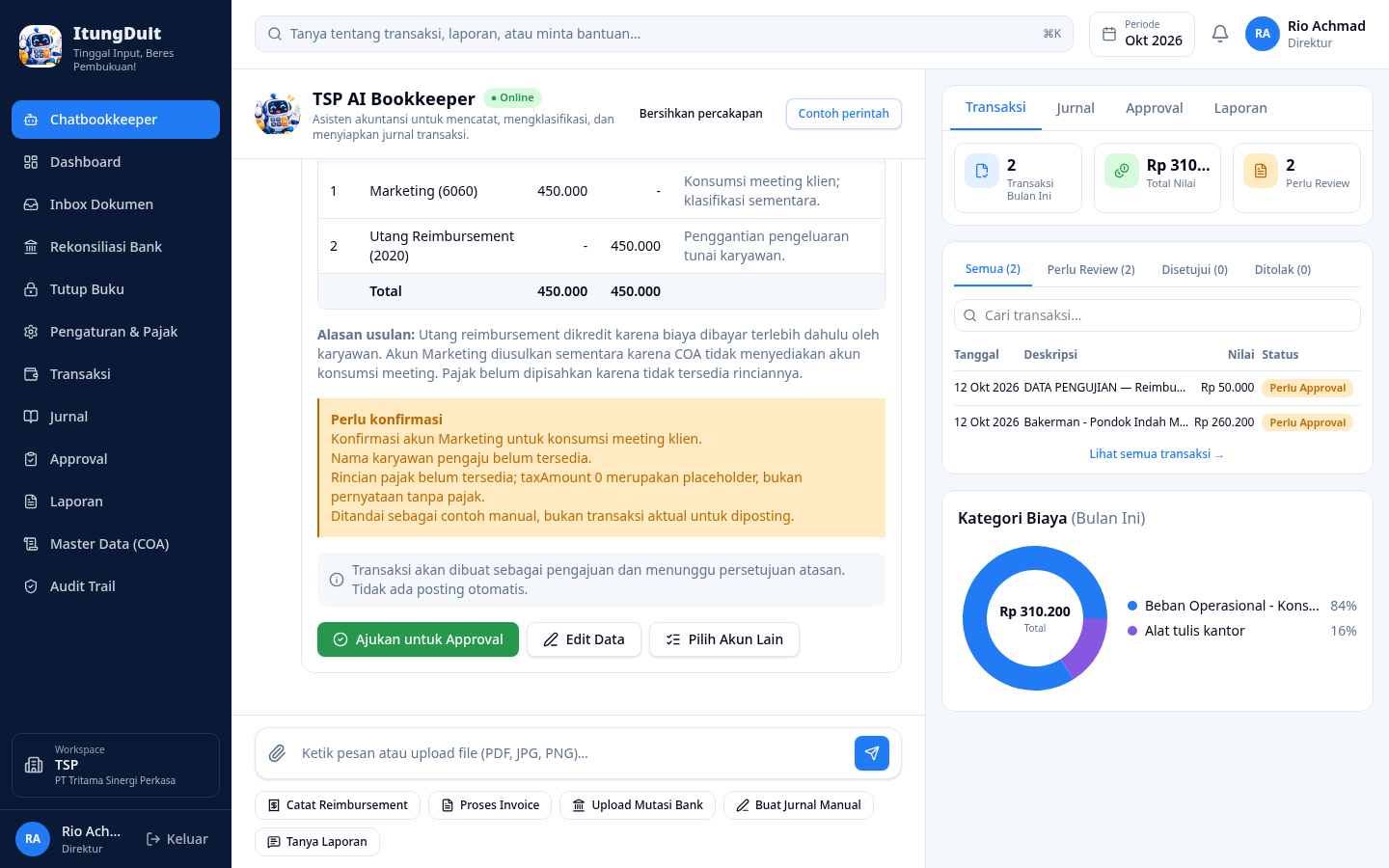
Task: Send the chat message with paper plane button
Action: coord(872,753)
